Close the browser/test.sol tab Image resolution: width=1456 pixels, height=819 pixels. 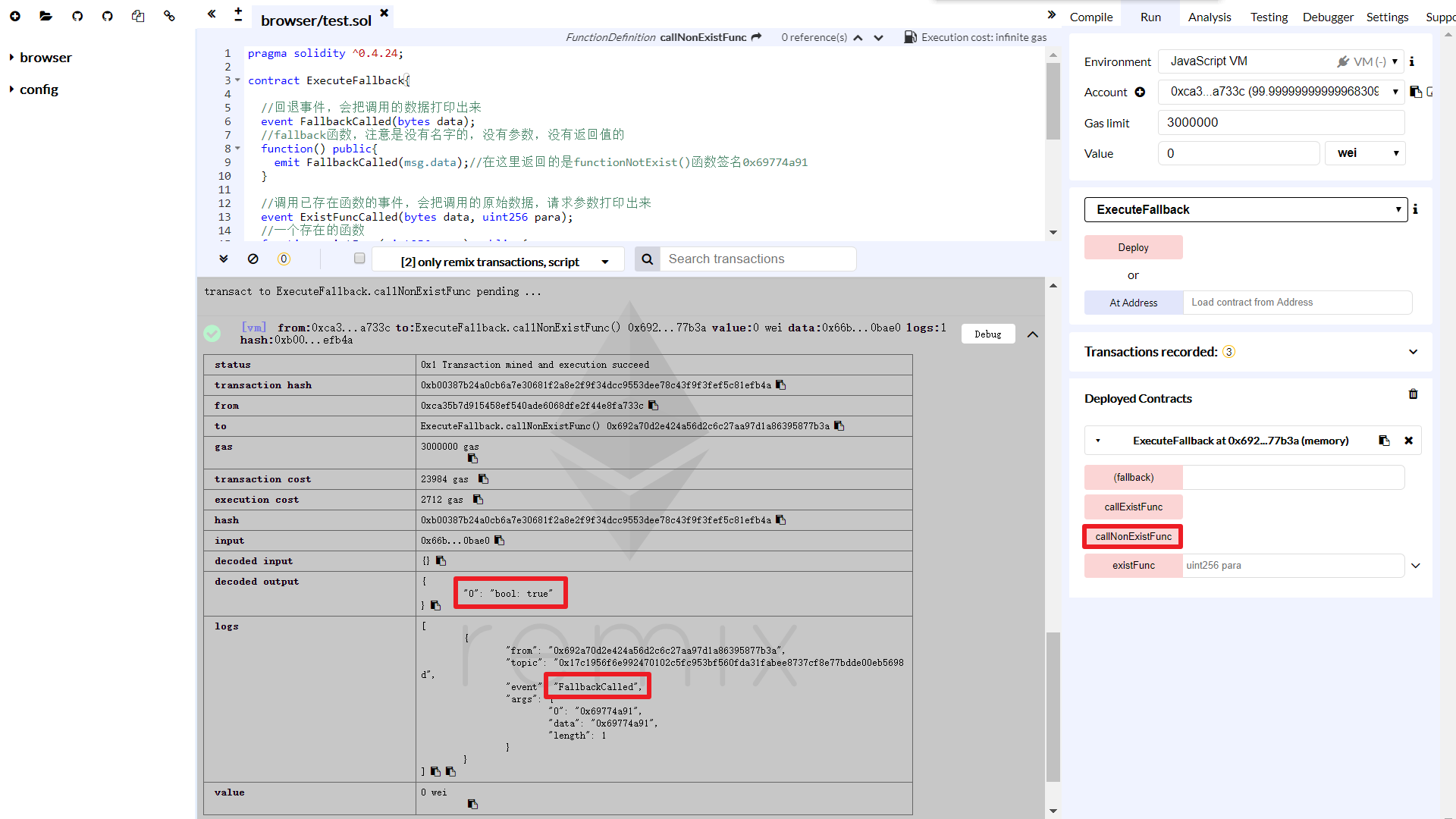(384, 13)
